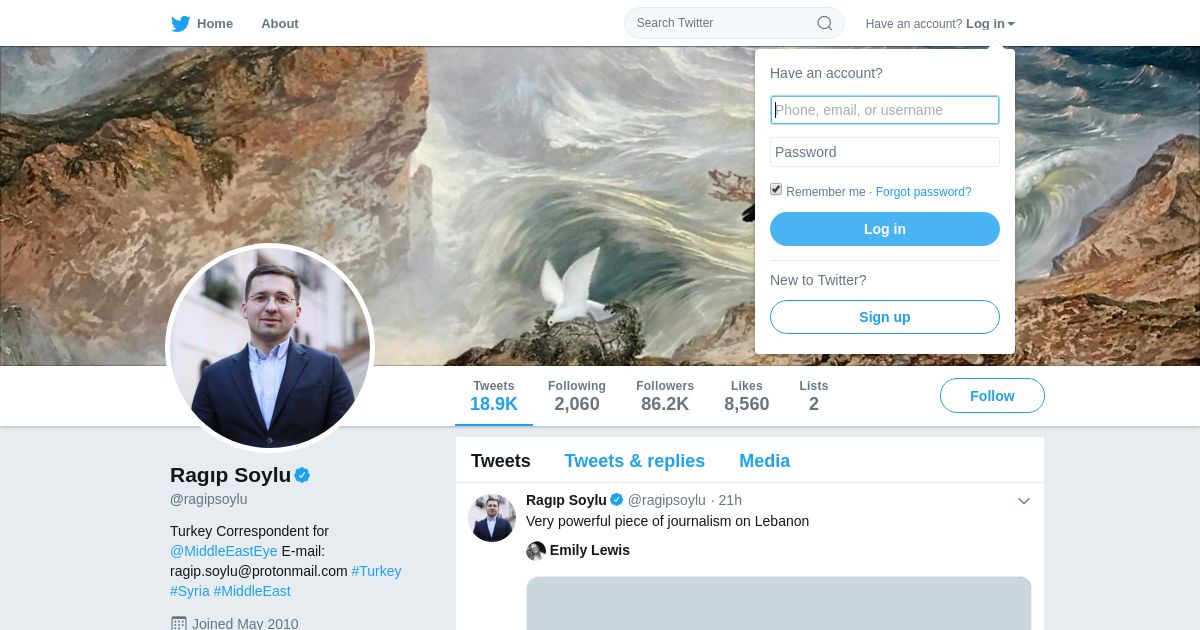Click the tweet author's small avatar

click(492, 518)
